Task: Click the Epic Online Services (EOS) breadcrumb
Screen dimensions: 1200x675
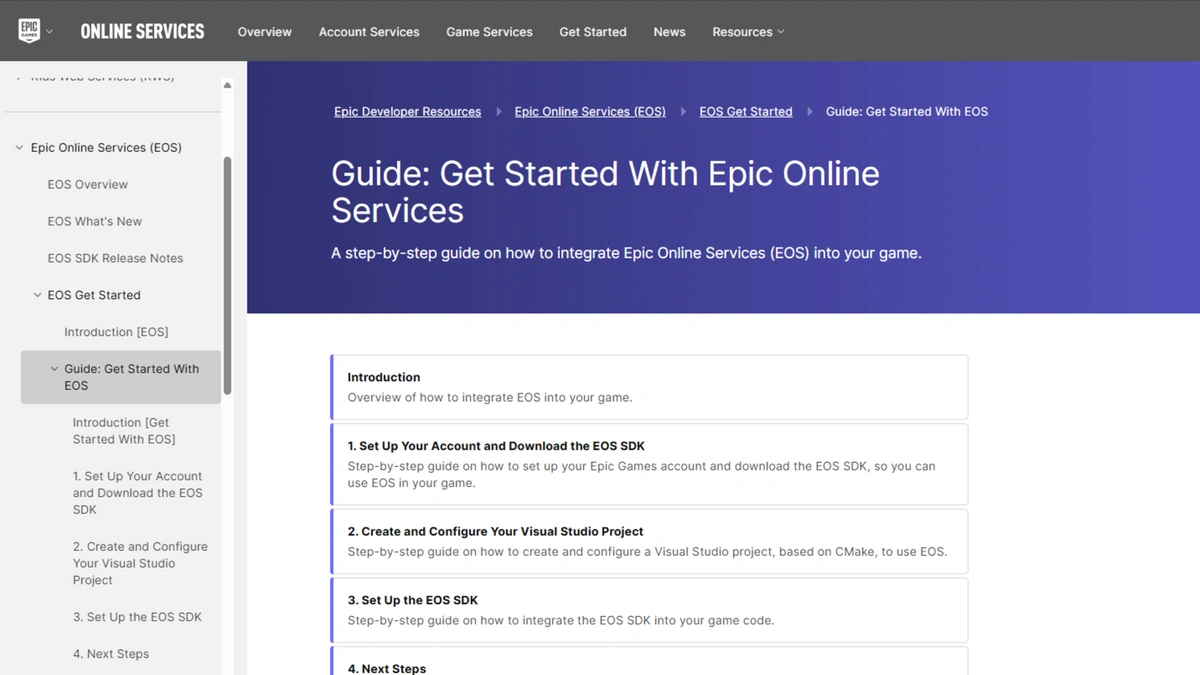Action: 590,112
